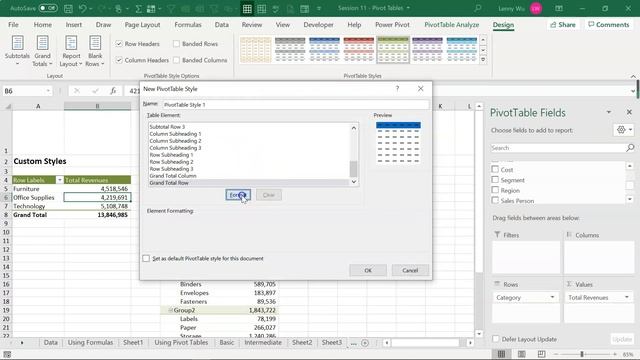Uncheck the Row Headers option
This screenshot has width=640, height=360.
click(119, 44)
